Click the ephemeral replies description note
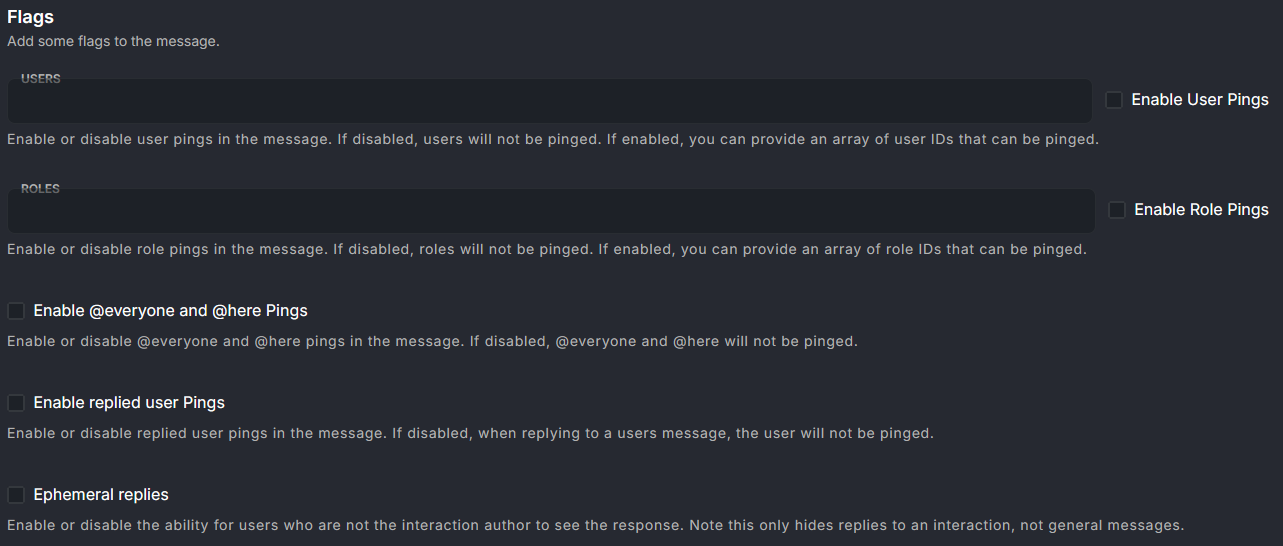This screenshot has width=1283, height=546. tap(595, 525)
